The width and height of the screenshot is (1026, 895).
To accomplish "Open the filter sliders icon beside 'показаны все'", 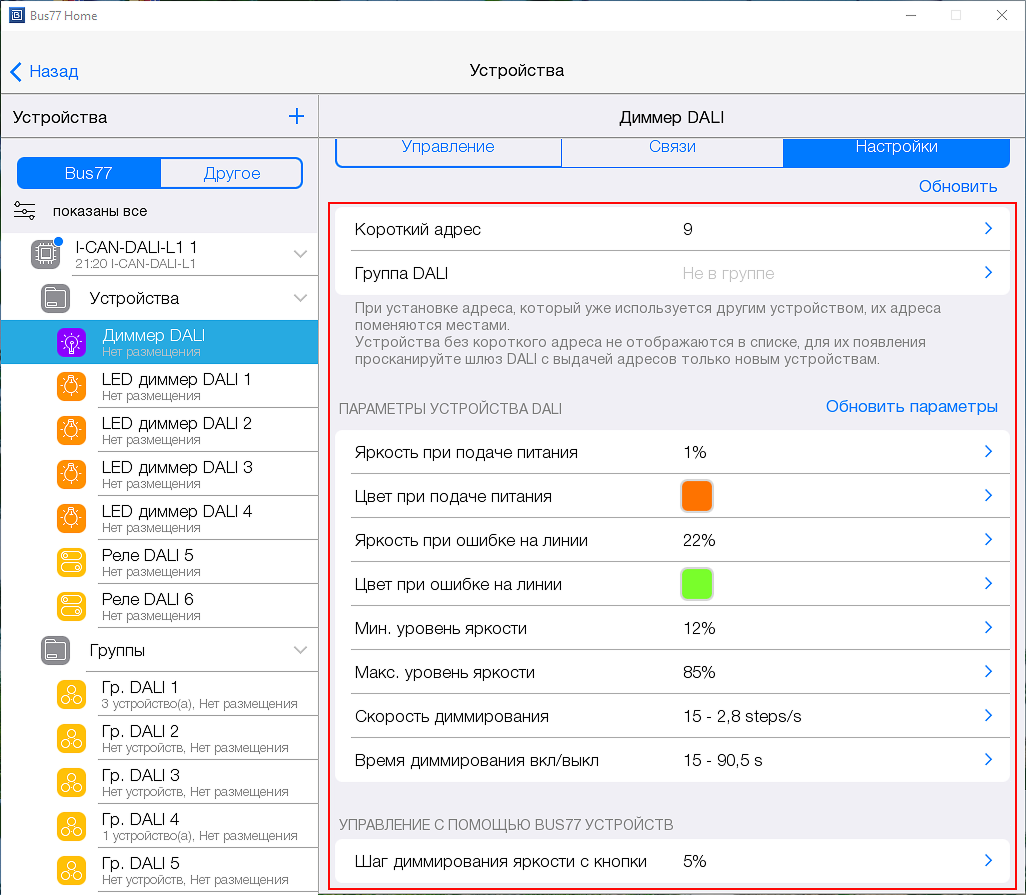I will (x=25, y=211).
